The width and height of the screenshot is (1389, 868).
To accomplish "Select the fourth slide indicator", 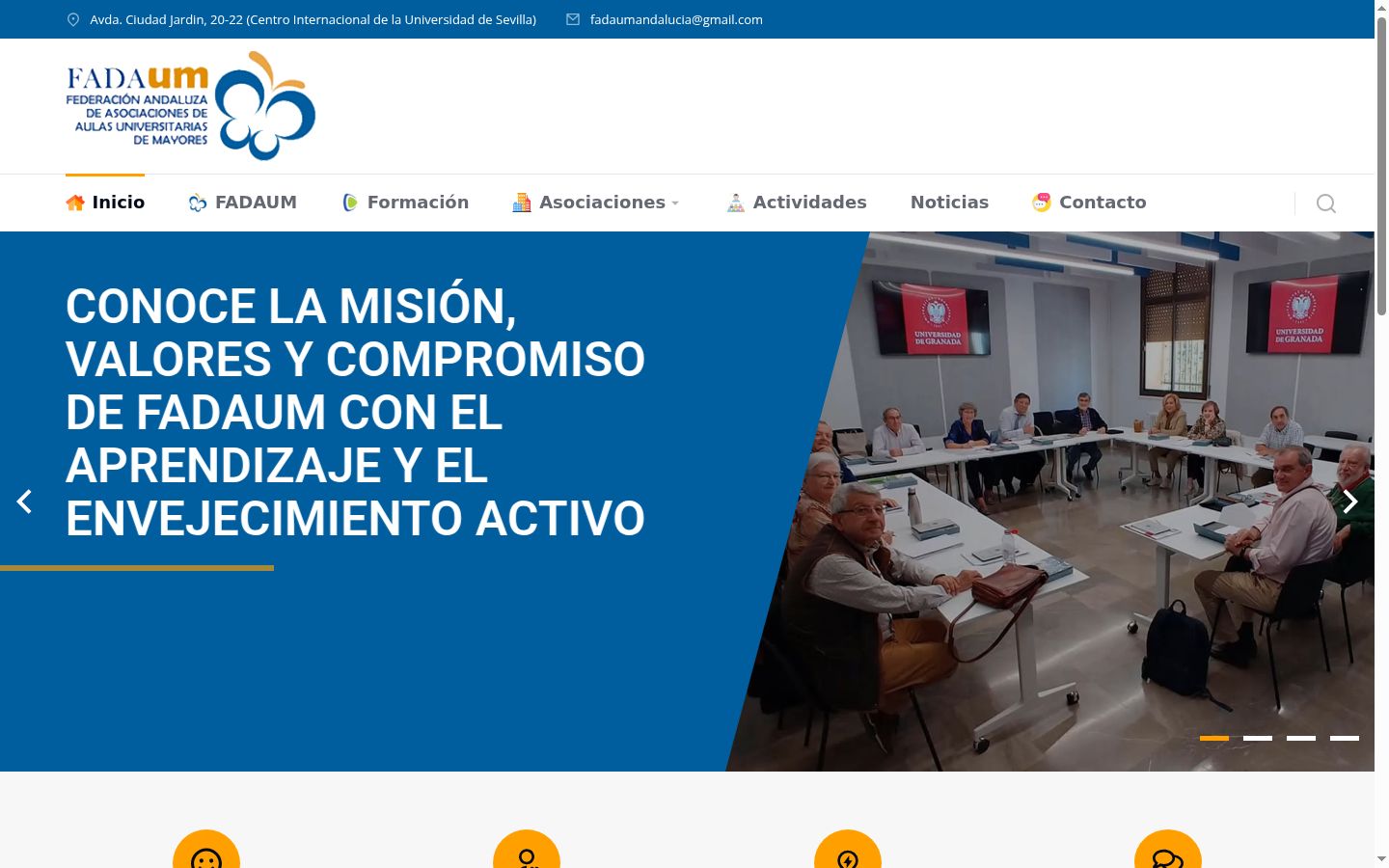I will (x=1345, y=738).
